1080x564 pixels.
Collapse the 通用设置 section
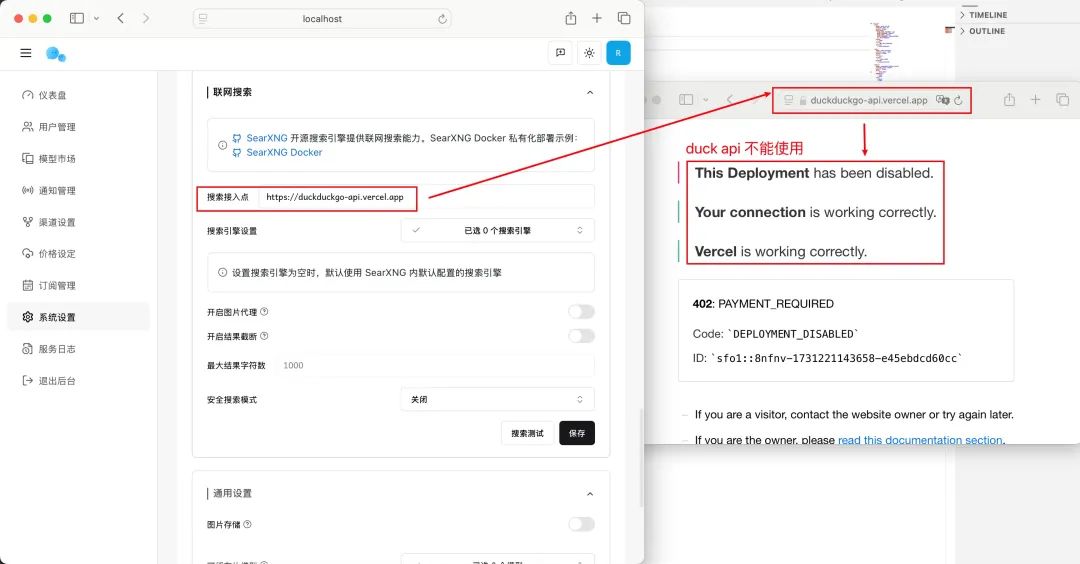point(590,494)
